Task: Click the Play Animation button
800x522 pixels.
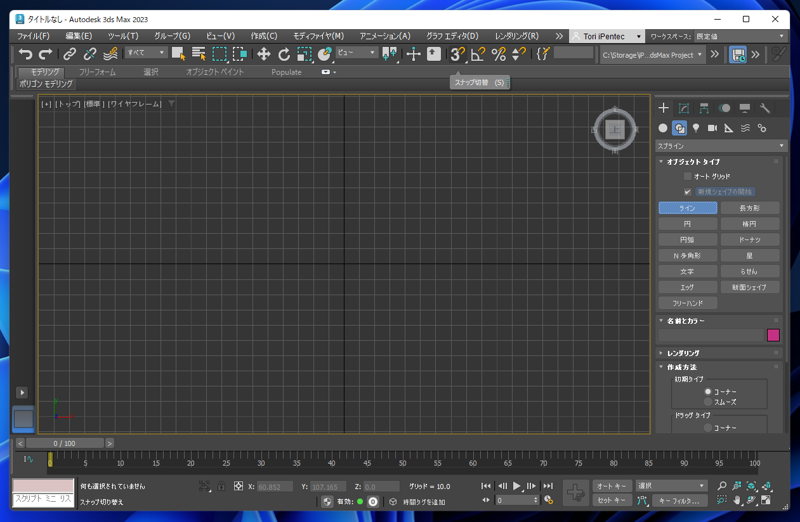Action: [x=516, y=486]
